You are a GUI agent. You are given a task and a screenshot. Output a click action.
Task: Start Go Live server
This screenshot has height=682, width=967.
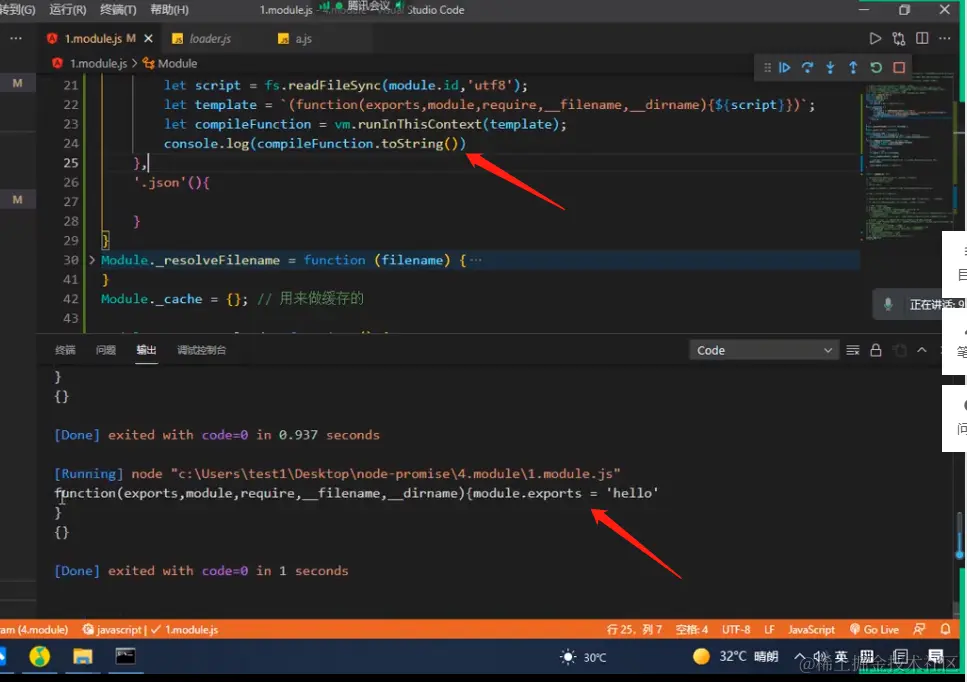click(874, 630)
